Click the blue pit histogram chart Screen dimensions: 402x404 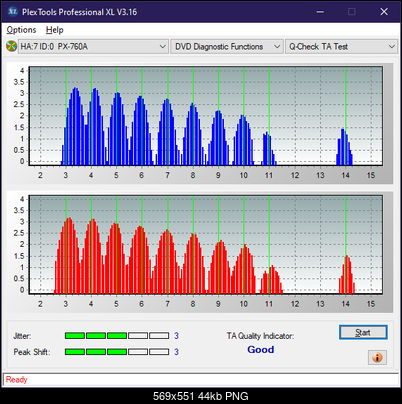pos(206,116)
